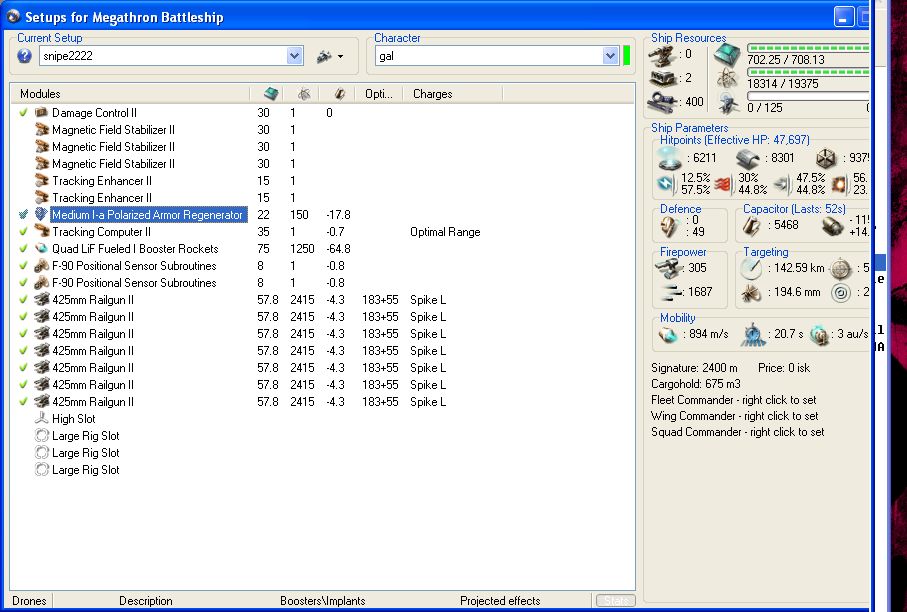Viewport: 907px width, 612px height.
Task: Open the ship setup actions icon menu
Action: [x=328, y=56]
